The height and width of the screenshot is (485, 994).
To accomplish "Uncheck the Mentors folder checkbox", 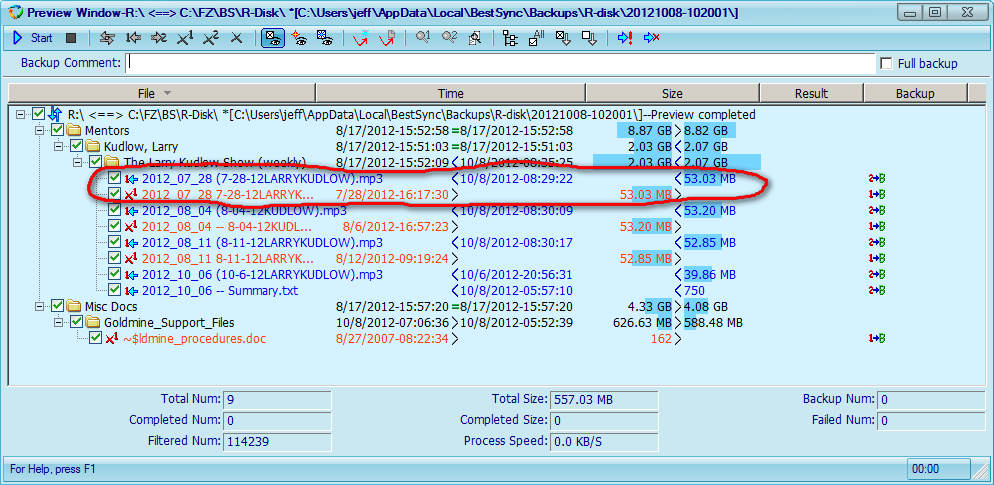I will 58,131.
